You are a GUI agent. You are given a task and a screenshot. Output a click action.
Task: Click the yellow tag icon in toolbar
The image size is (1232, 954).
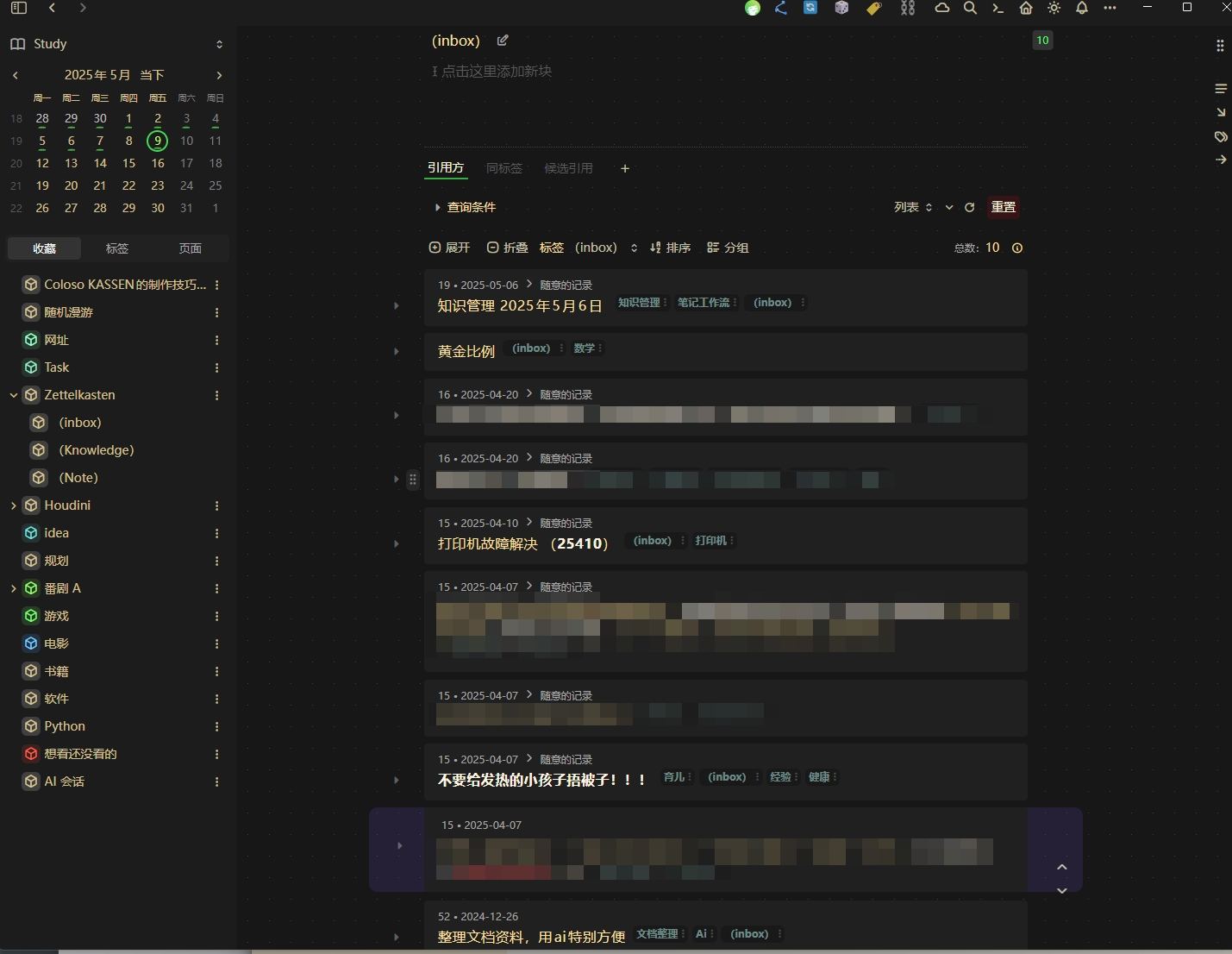pyautogui.click(x=873, y=8)
